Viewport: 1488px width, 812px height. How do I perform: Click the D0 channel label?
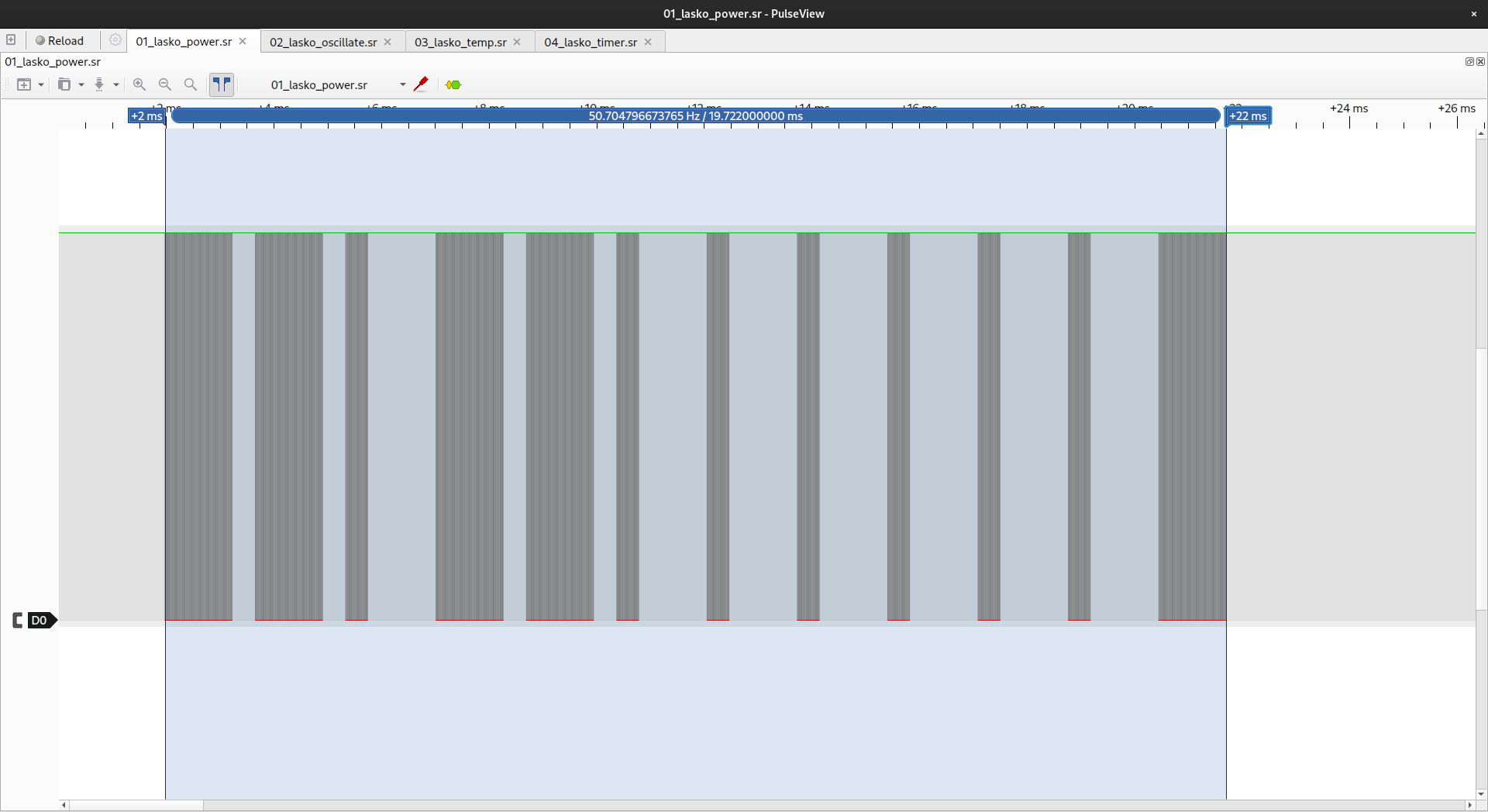[39, 620]
